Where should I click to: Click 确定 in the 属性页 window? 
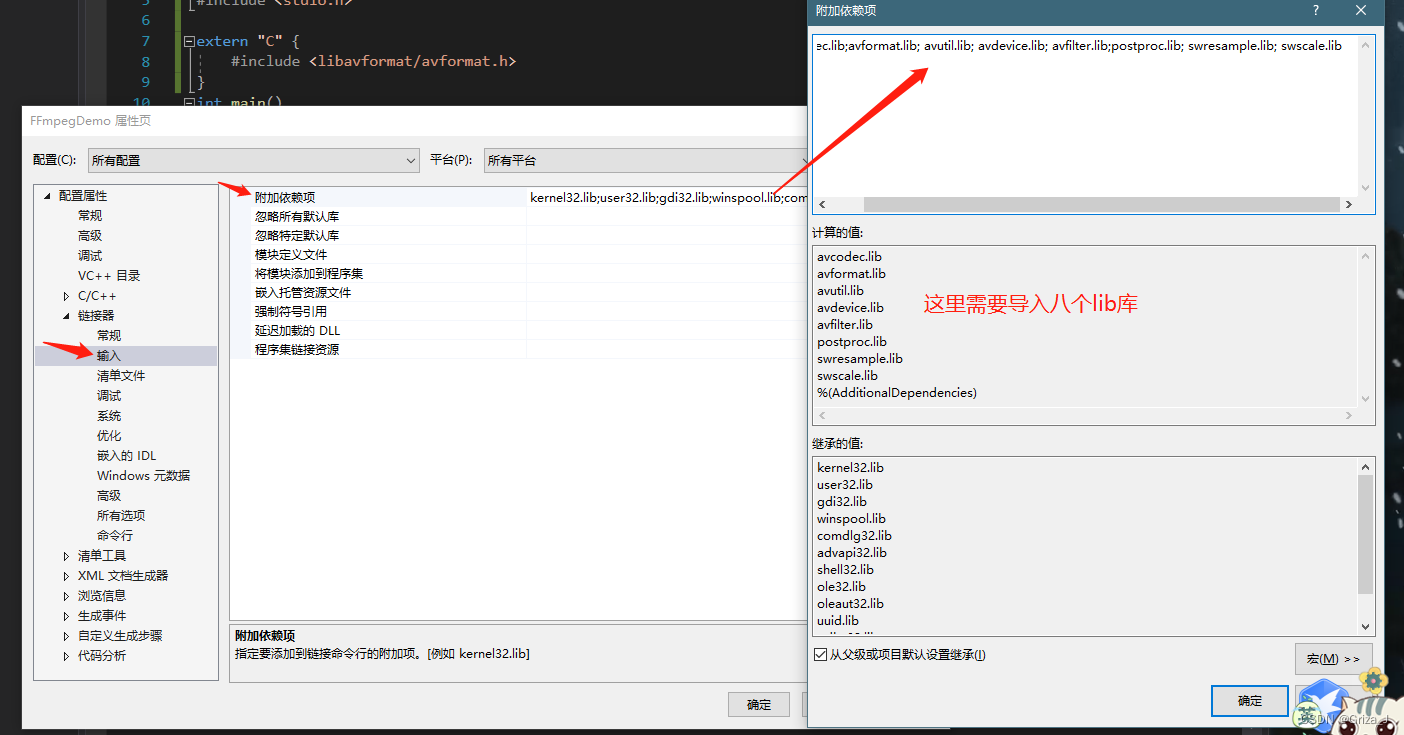(x=759, y=704)
